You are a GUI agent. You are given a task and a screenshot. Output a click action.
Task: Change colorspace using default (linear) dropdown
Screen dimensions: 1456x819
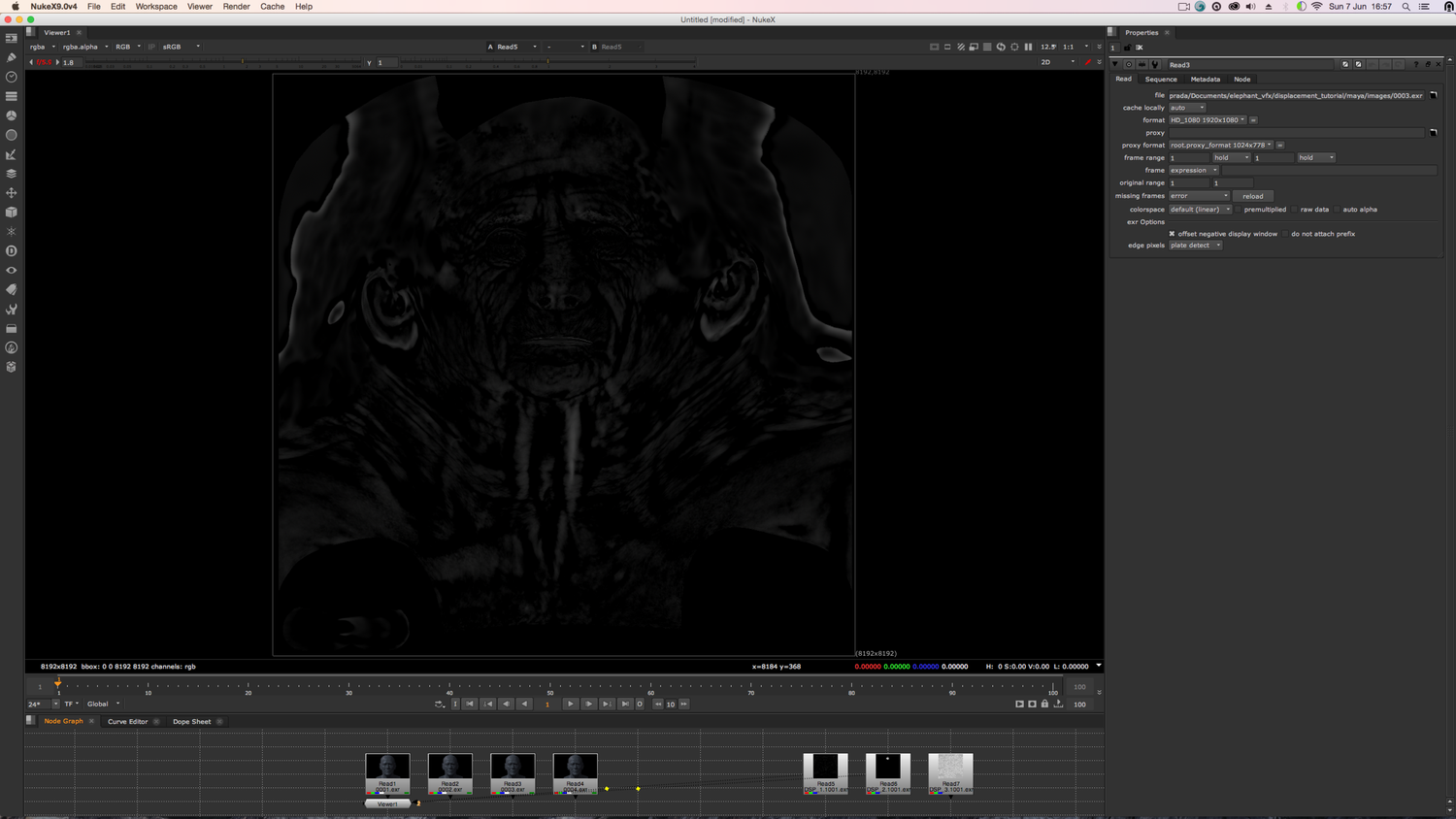point(1201,209)
